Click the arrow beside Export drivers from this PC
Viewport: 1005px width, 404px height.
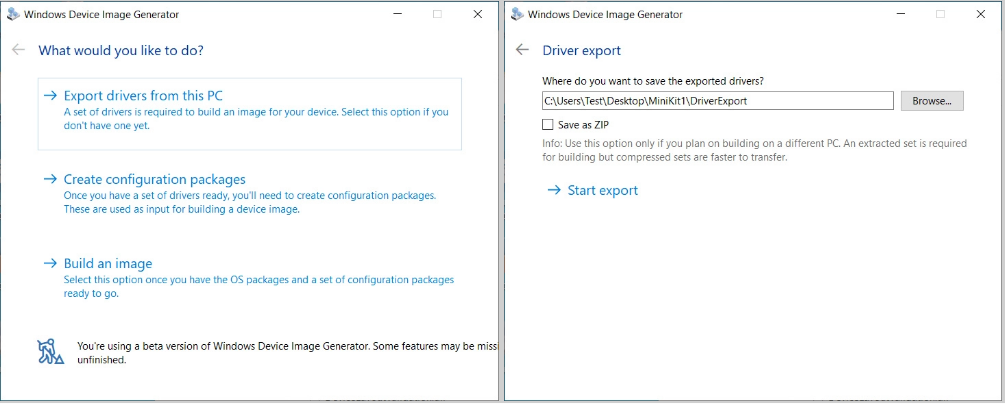(50, 96)
